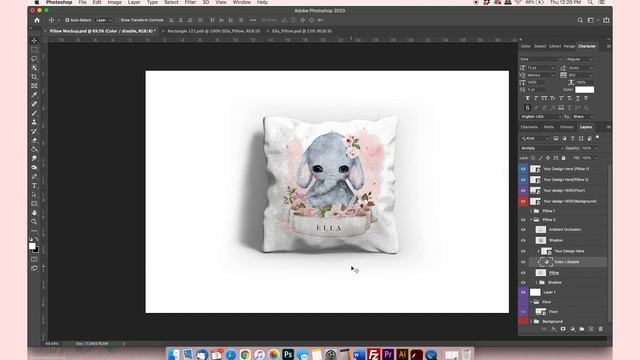The image size is (640, 360).
Task: Select the Rectangular Marquee tool
Action: (x=34, y=49)
